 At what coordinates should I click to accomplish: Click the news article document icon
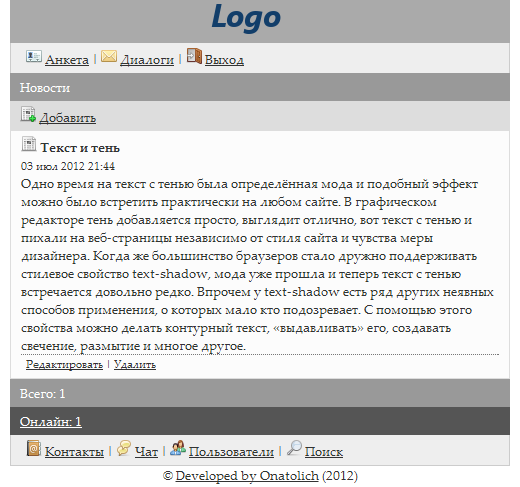click(29, 144)
